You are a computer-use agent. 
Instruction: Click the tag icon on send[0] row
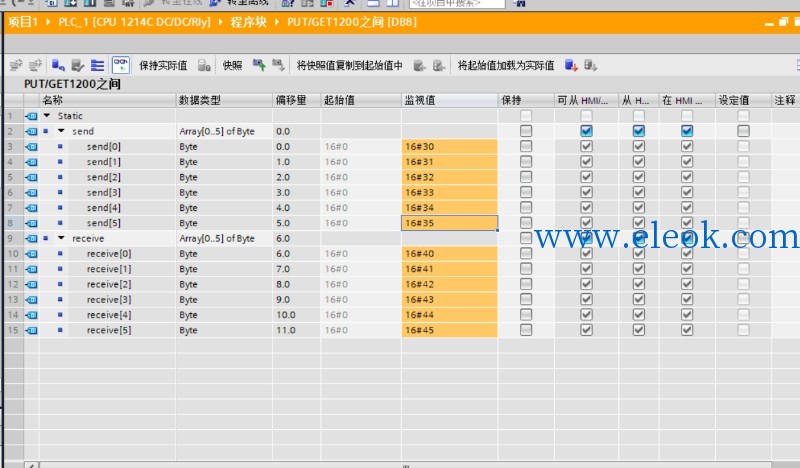[32, 146]
